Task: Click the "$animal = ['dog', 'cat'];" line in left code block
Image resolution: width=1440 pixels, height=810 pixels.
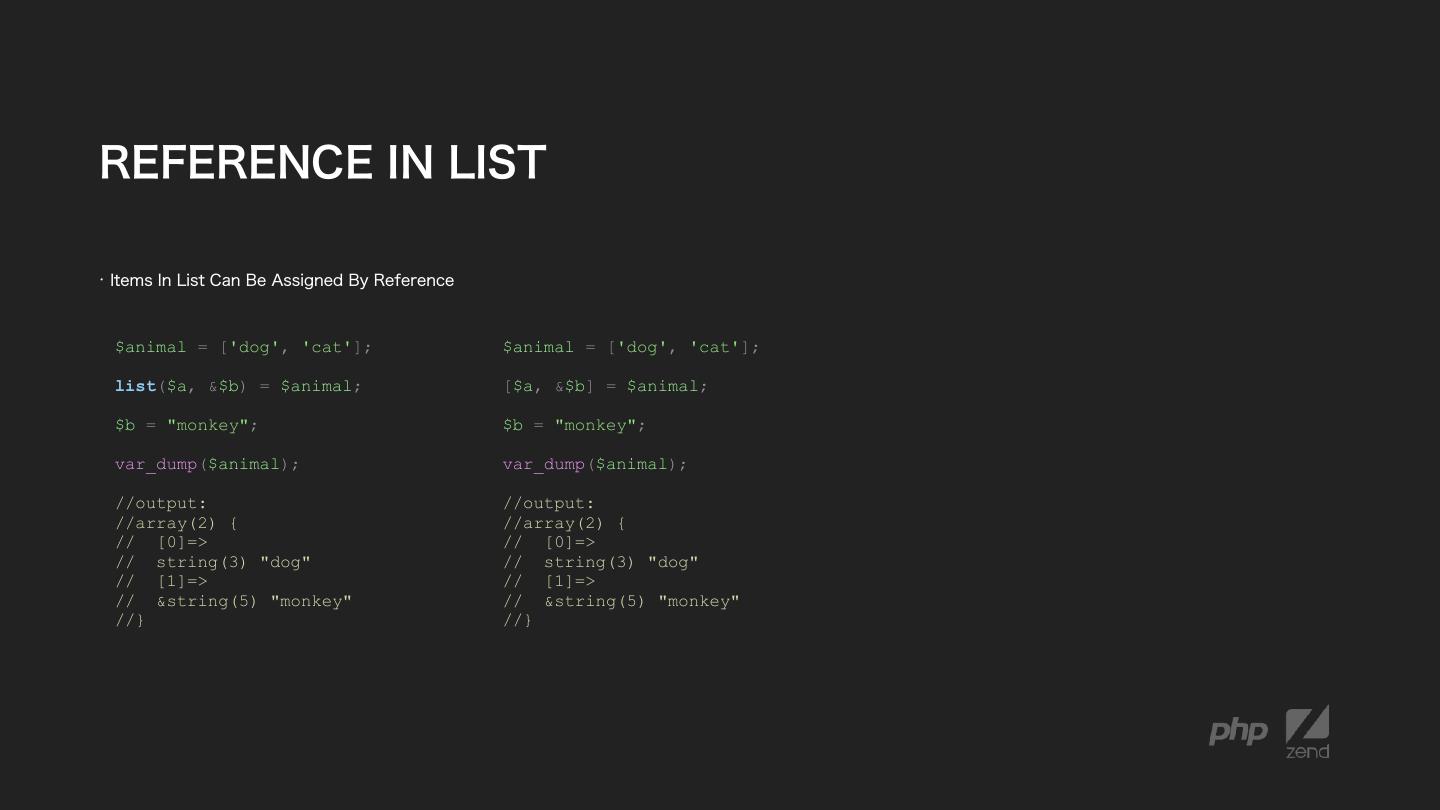Action: tap(243, 347)
